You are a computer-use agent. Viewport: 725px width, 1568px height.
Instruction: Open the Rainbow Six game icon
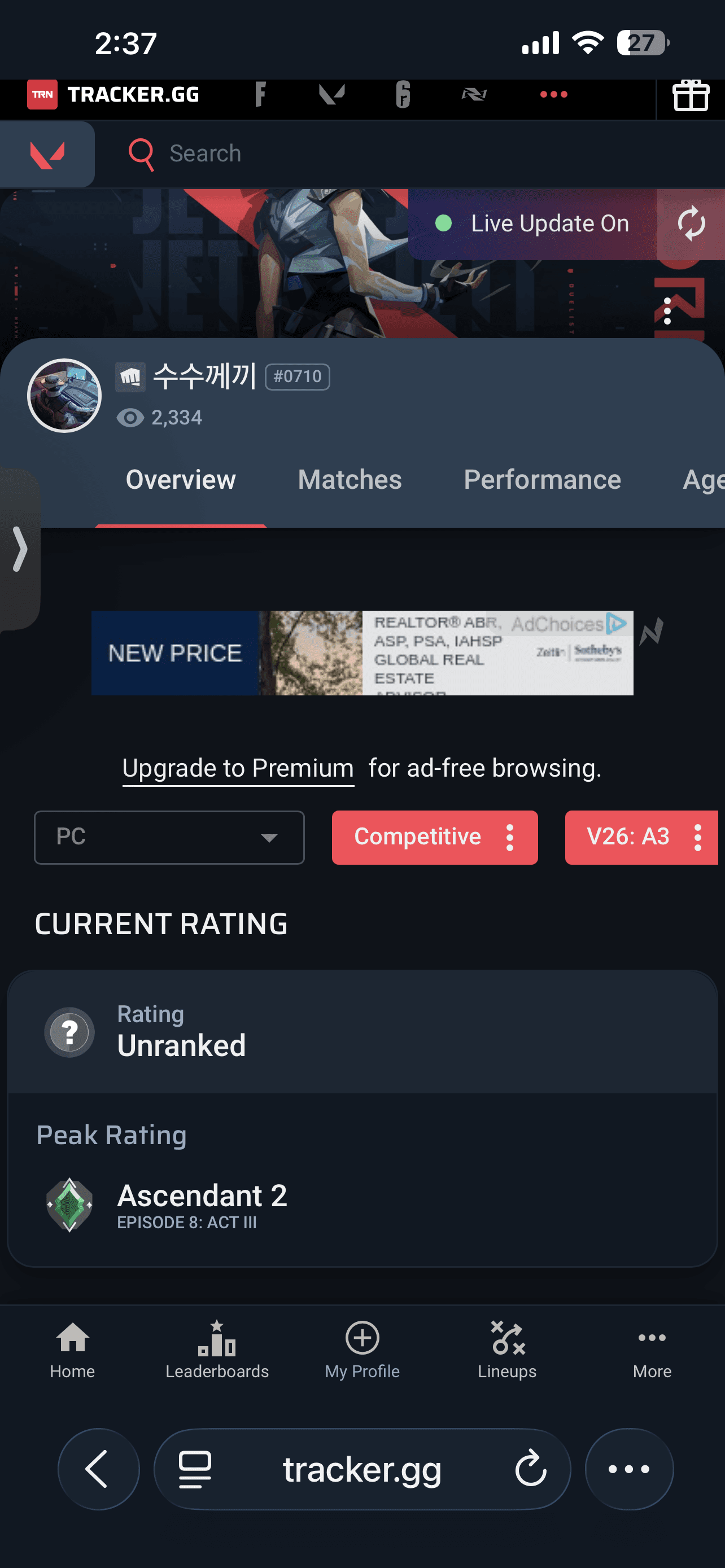[x=403, y=94]
